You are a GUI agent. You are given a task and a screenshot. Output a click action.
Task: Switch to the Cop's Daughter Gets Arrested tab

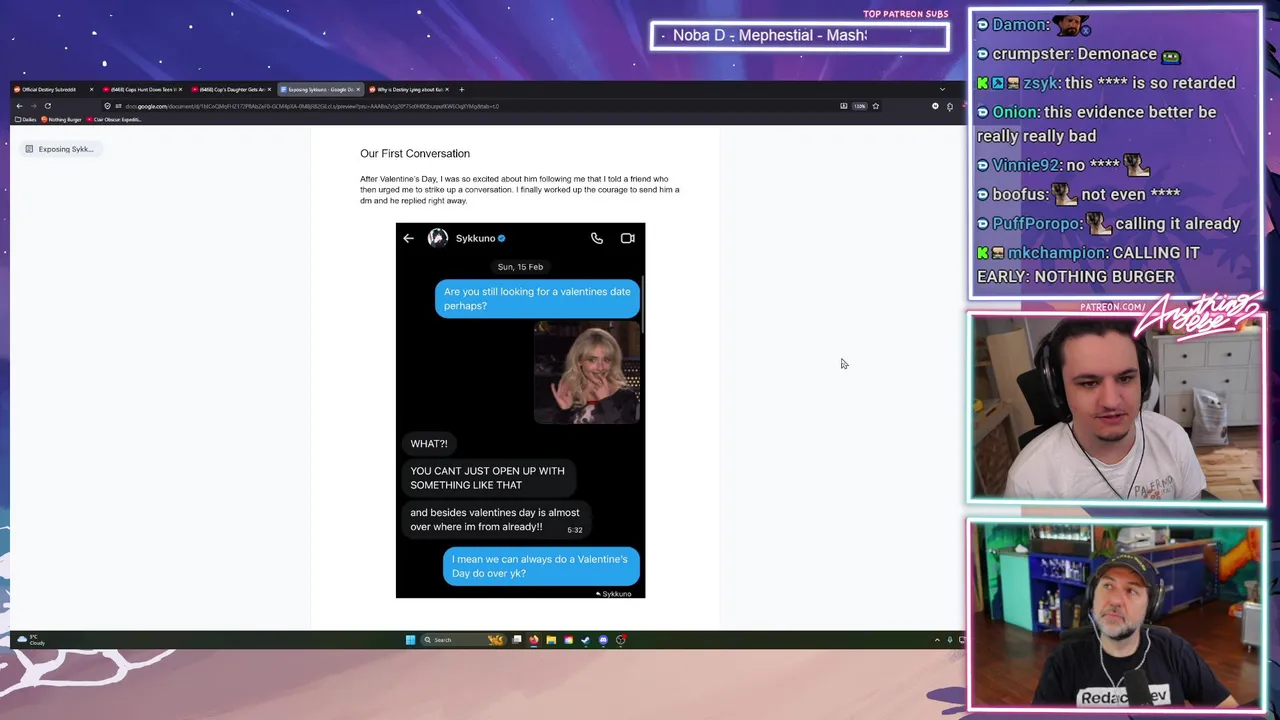coord(230,89)
